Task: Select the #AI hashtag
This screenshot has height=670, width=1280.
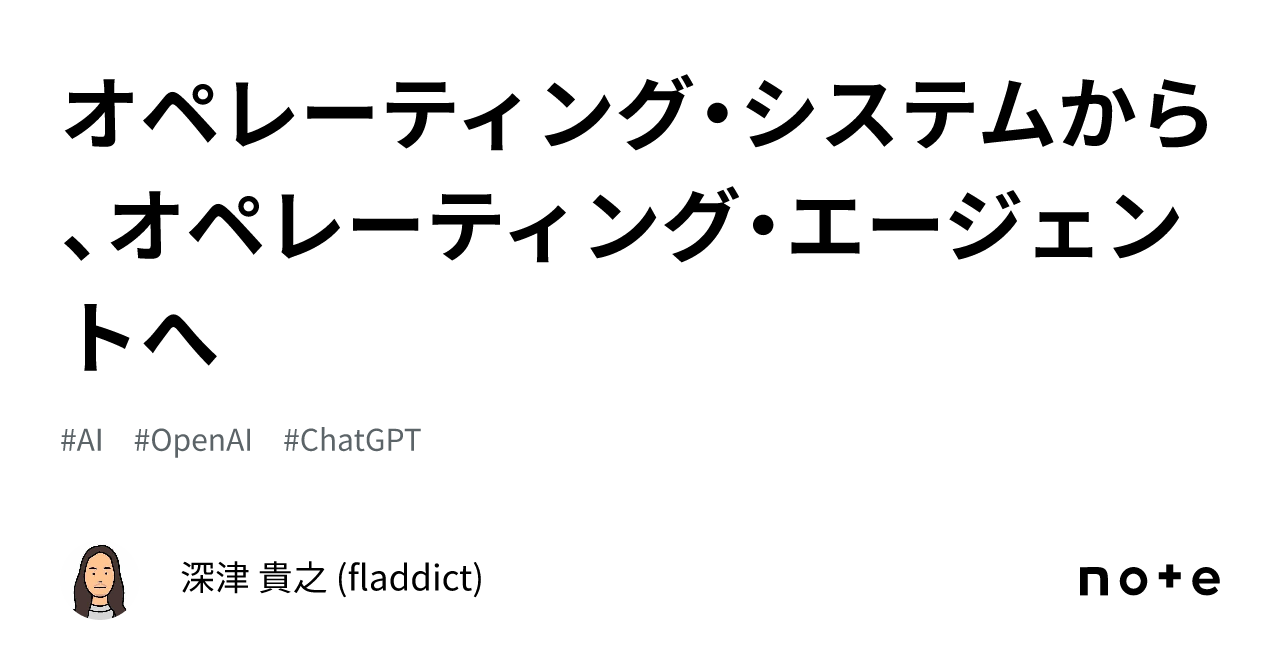Action: 82,441
